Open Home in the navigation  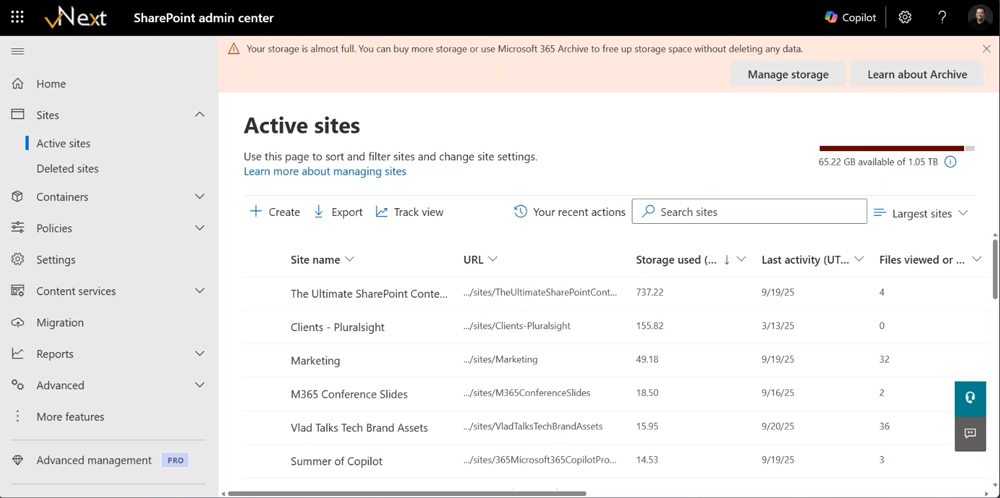click(x=51, y=84)
